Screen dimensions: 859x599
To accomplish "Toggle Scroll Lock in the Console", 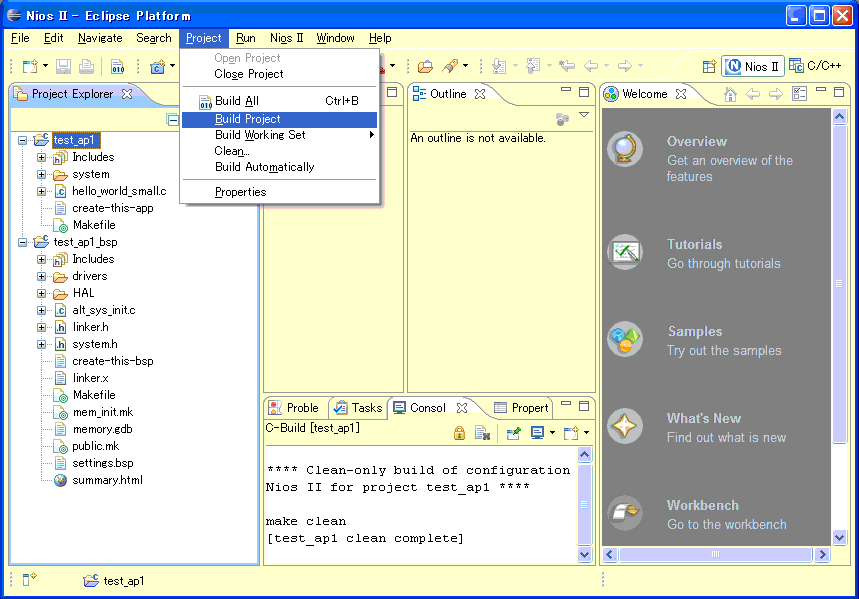I will [459, 433].
